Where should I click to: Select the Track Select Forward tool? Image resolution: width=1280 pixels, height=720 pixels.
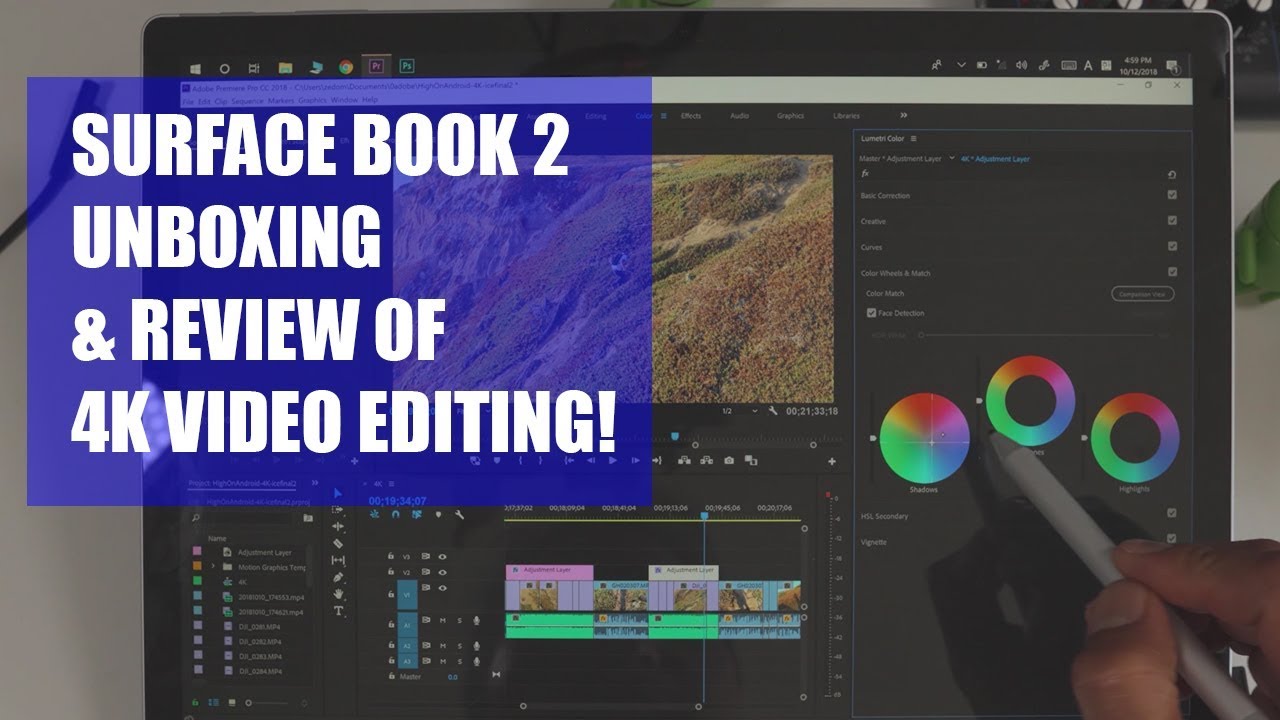pyautogui.click(x=338, y=510)
